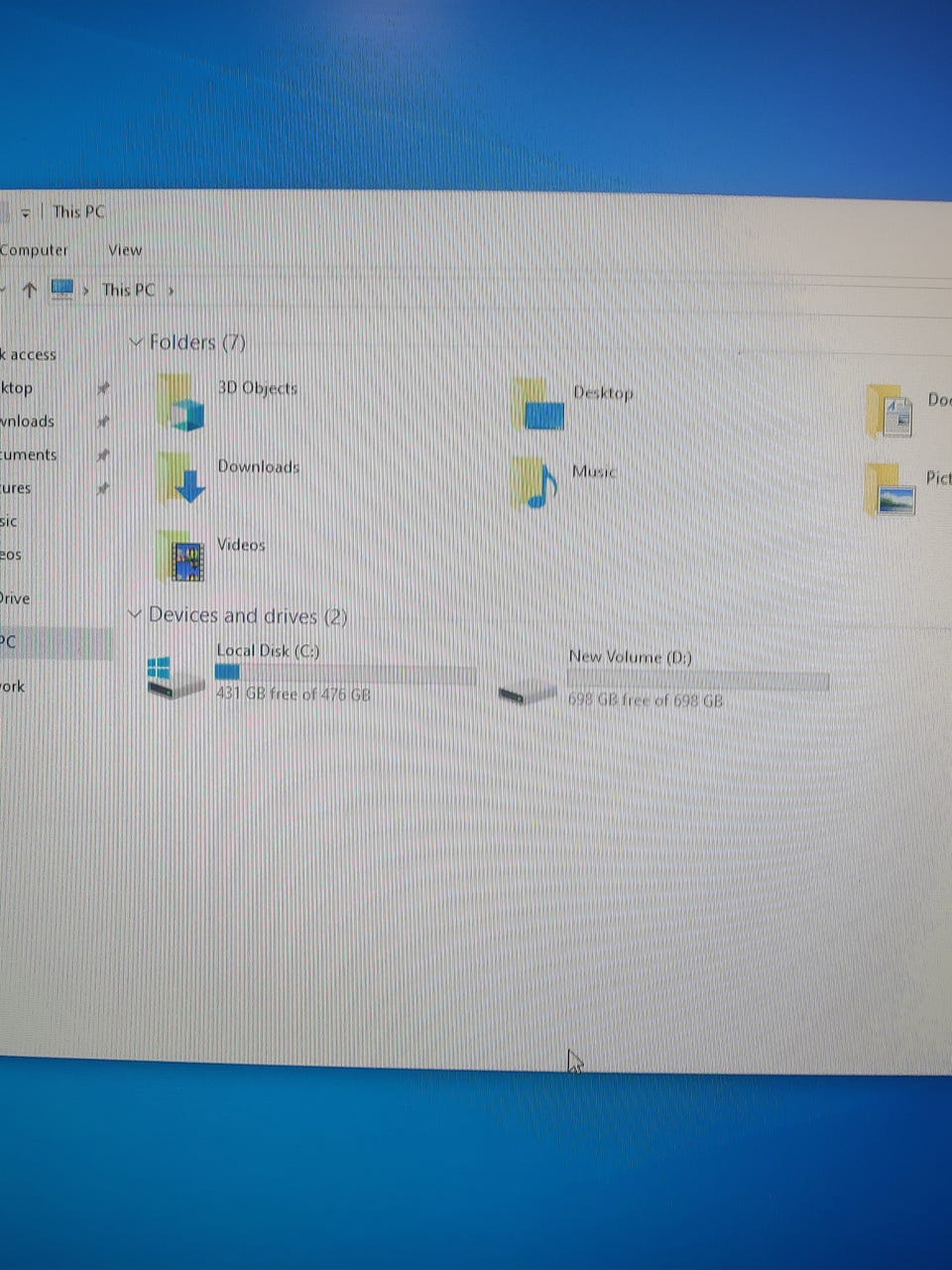Viewport: 952px width, 1270px height.
Task: Select OneDrive in the navigation pane
Action: [15, 598]
